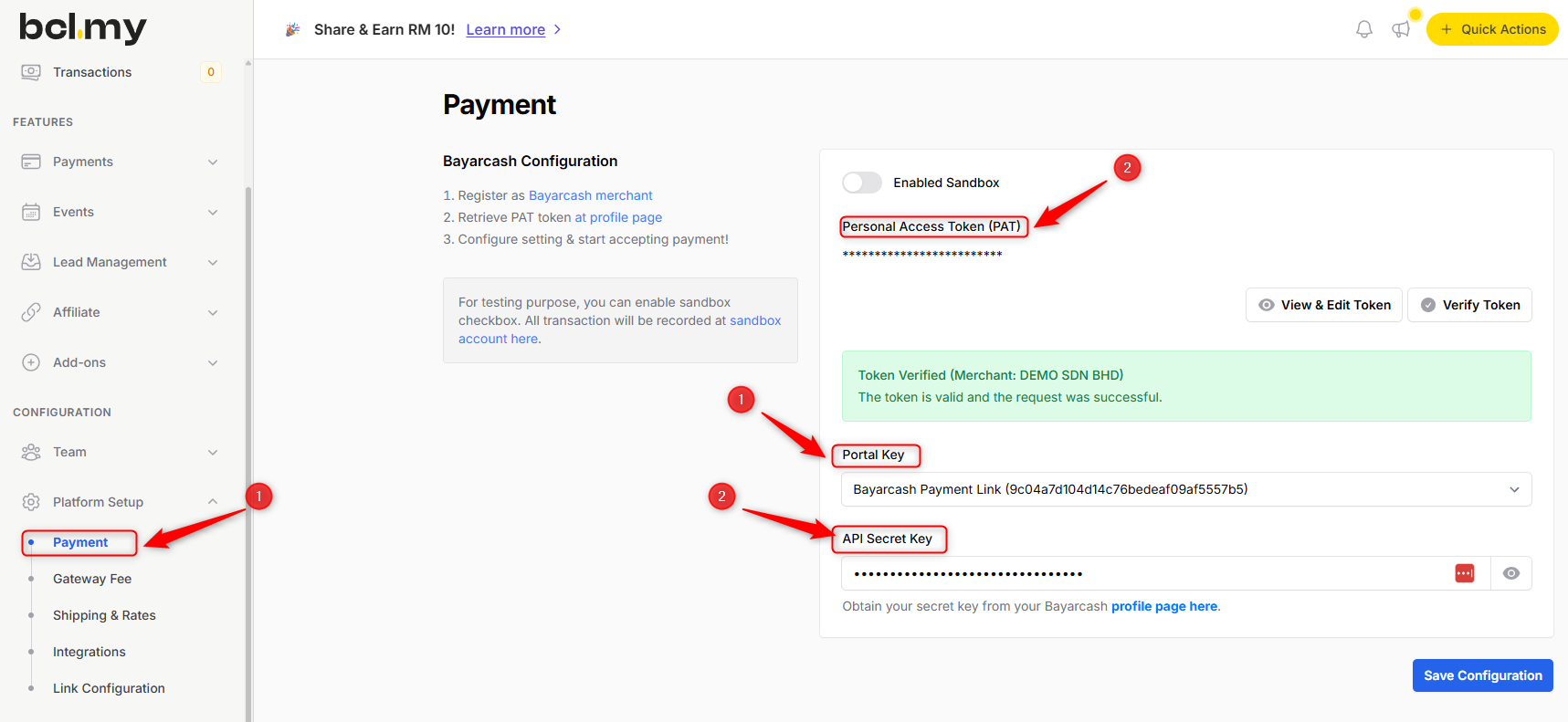
Task: Click the red password manager icon
Action: 1464,573
